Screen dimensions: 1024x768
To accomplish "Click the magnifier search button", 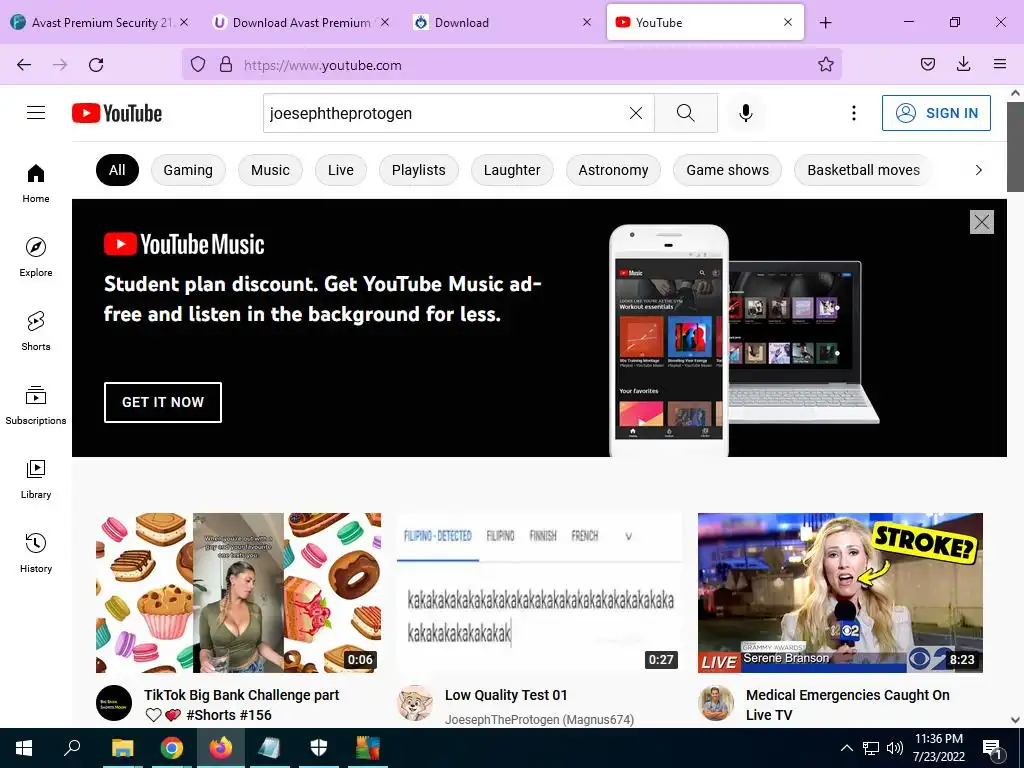I will point(686,113).
